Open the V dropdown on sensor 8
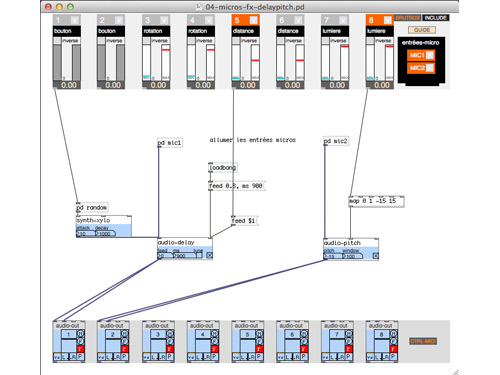This screenshot has height=375, width=500. (x=388, y=20)
